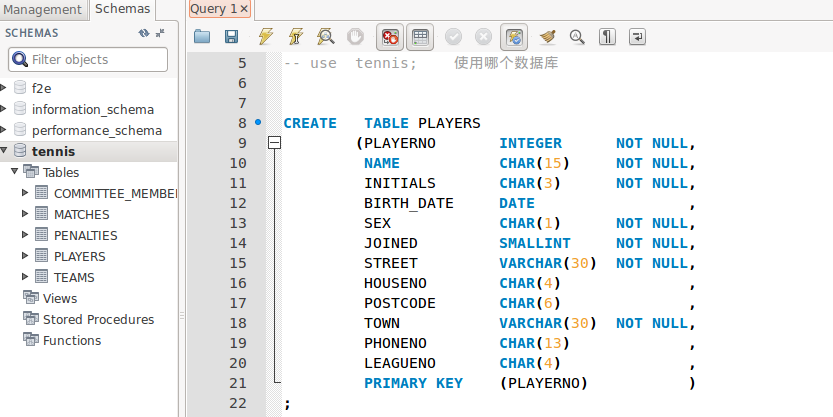
Task: Click the sidebar splitter grip handle
Action: point(182,316)
